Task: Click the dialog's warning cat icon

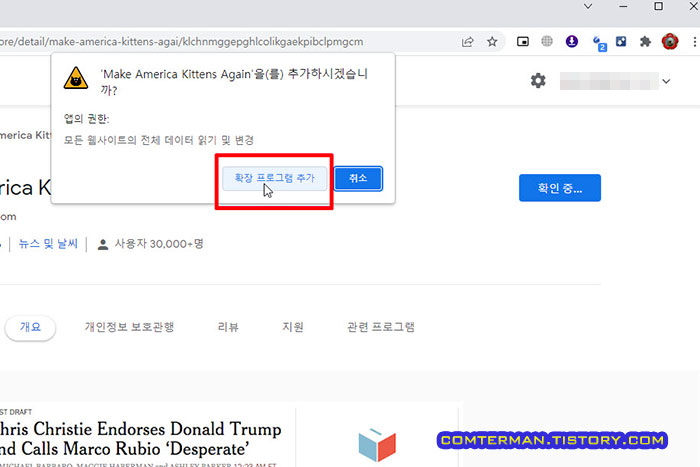Action: coord(76,78)
